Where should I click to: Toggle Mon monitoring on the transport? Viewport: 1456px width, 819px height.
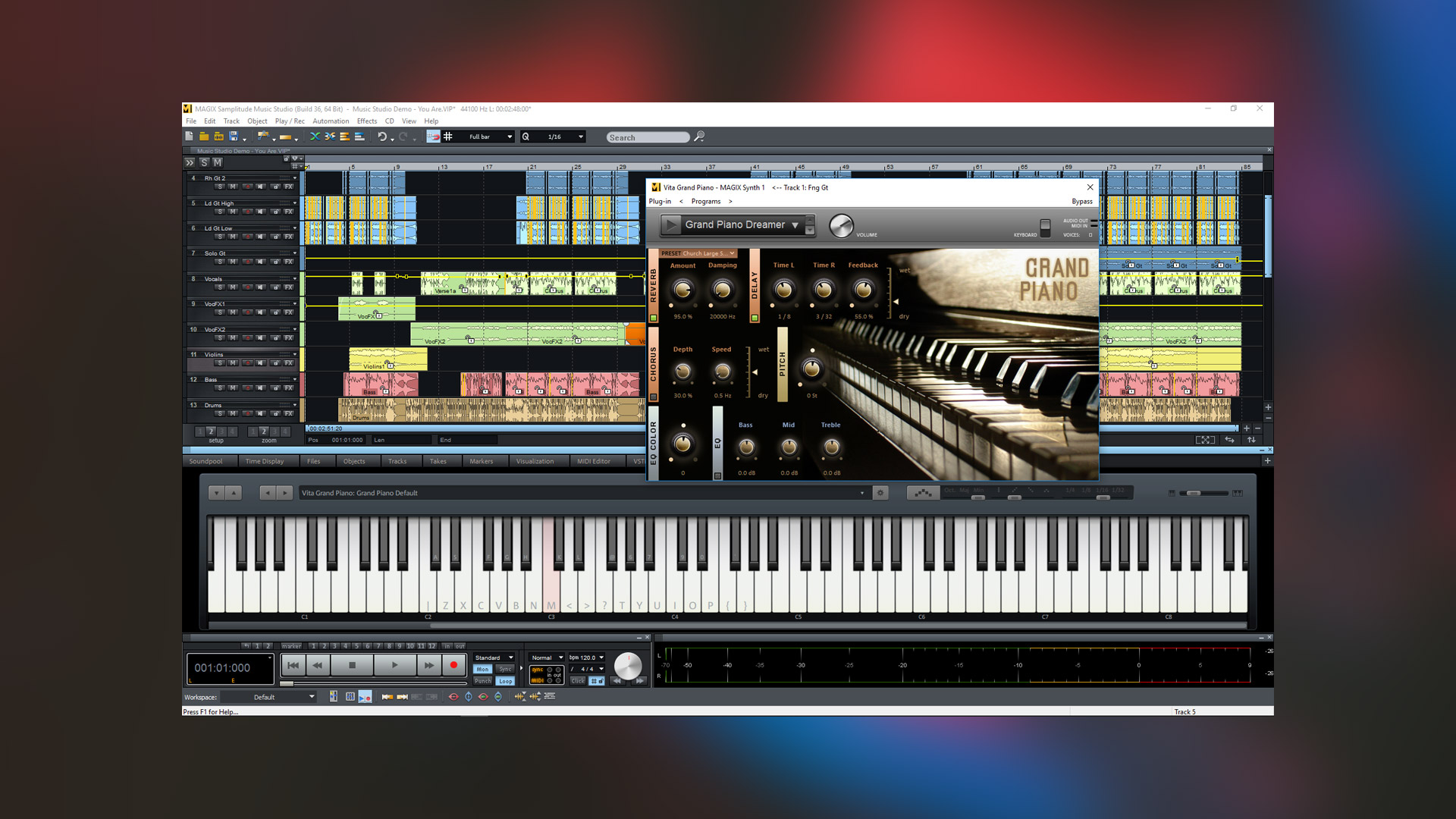[482, 669]
